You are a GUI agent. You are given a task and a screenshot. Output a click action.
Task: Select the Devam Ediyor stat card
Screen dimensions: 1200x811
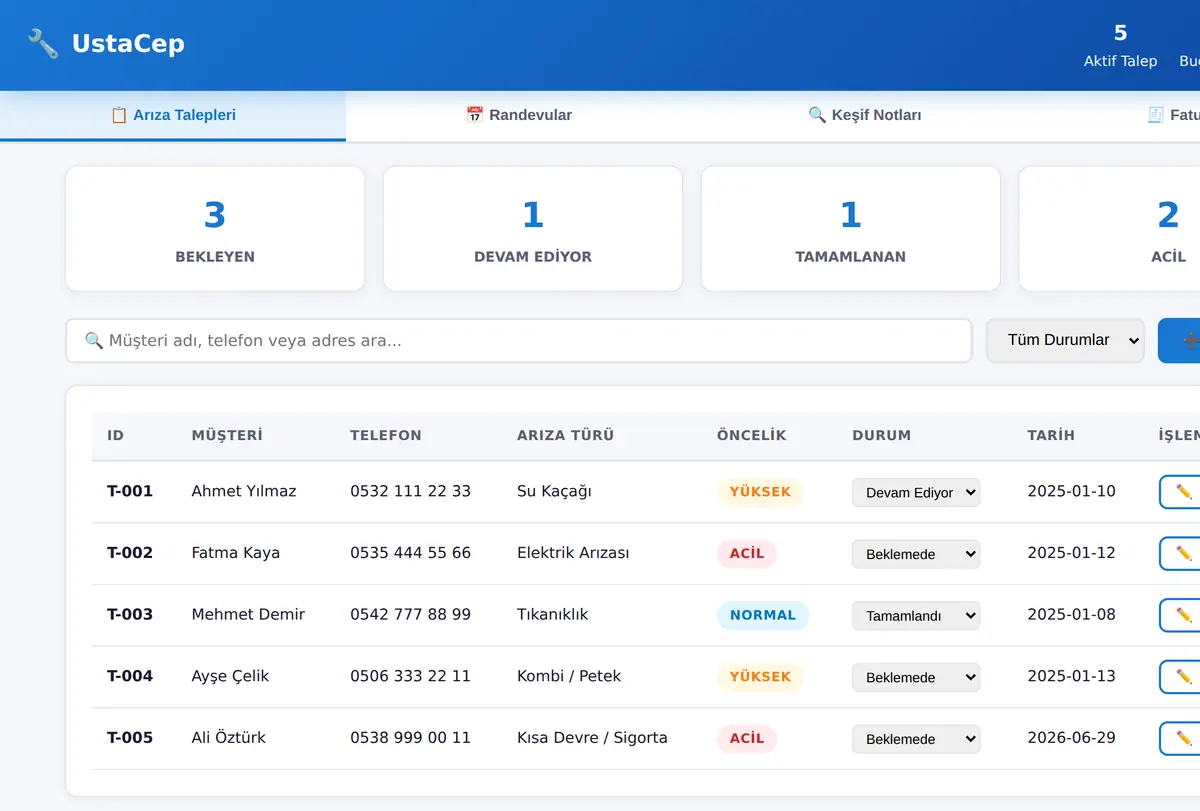click(x=533, y=229)
